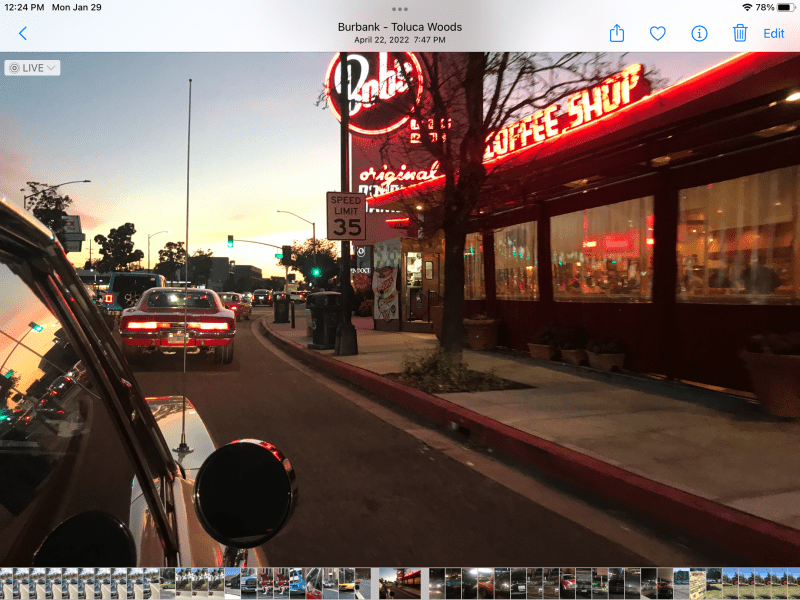
Task: Tap 'Mon Jan 29' date in status bar
Action: point(77,7)
